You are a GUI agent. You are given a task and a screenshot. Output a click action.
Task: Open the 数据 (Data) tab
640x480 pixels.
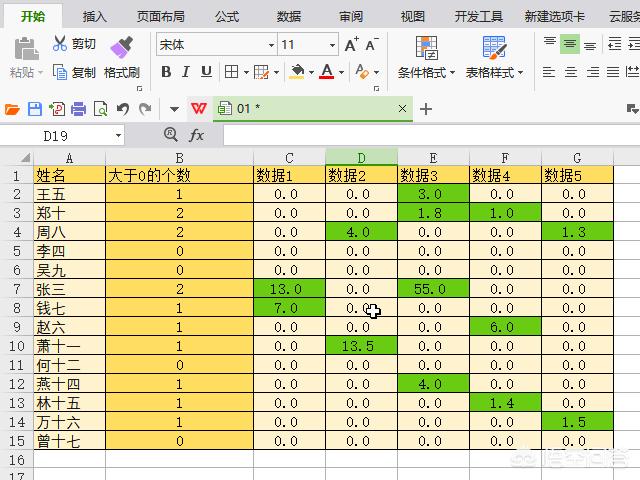289,16
